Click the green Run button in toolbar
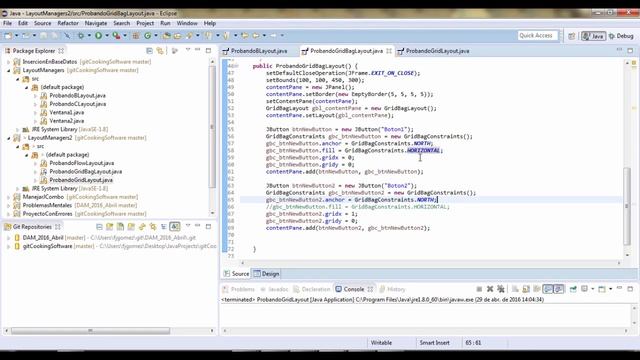This screenshot has height=360, width=640. coord(98,36)
